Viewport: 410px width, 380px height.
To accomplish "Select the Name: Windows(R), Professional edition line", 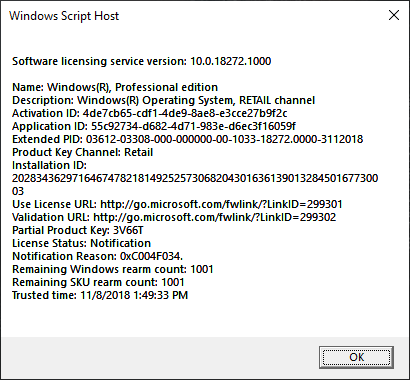I will (x=115, y=87).
